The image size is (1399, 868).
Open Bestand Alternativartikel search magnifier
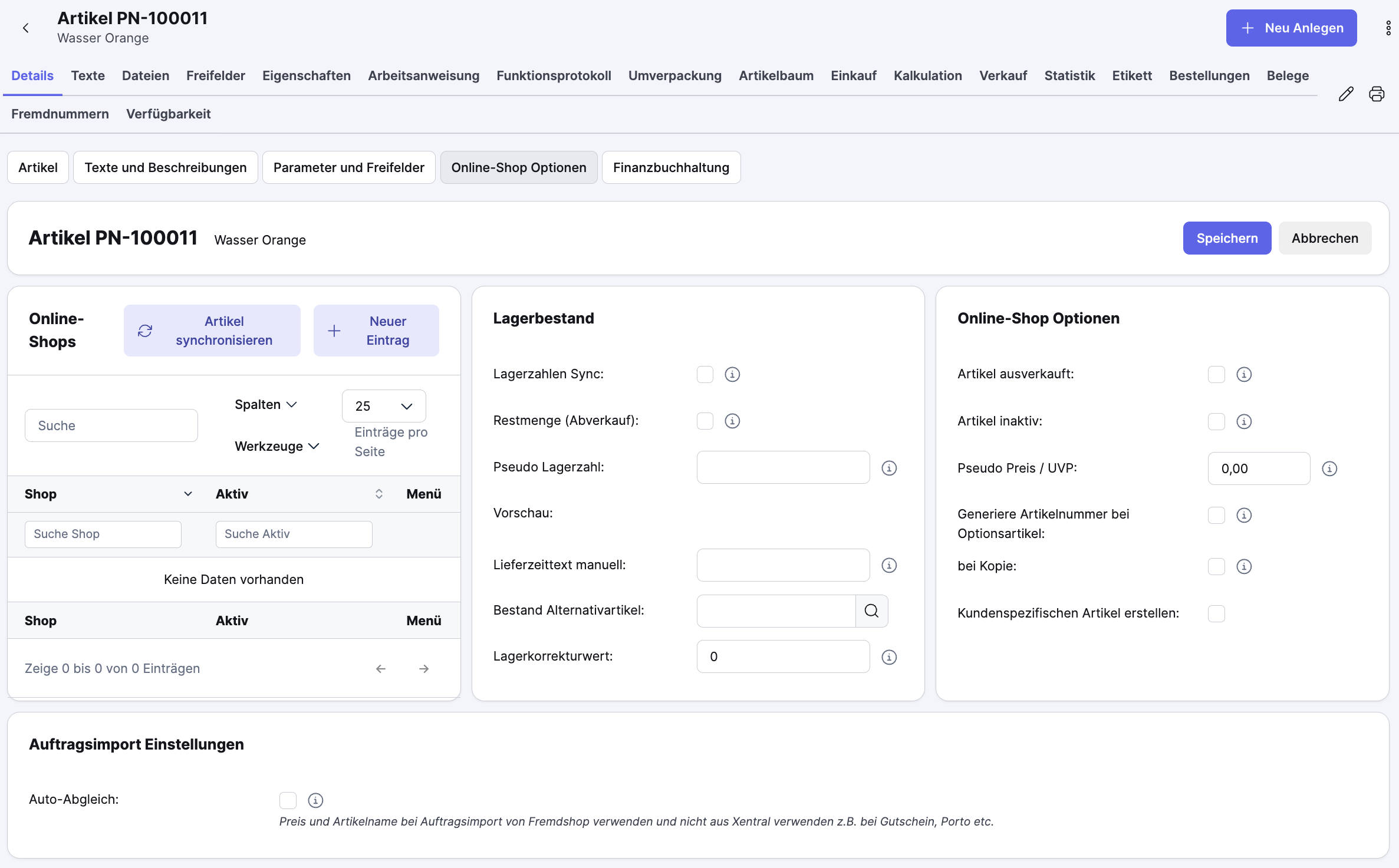(871, 610)
